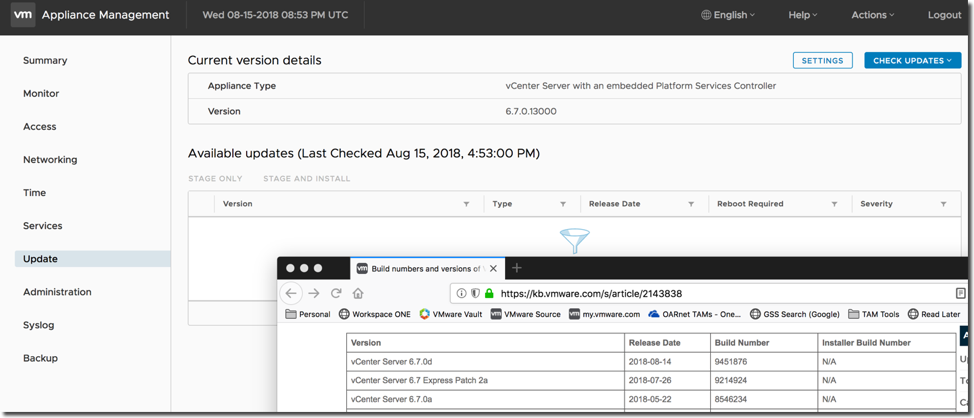Open the my.vmware.com bookmark
This screenshot has width=974, height=418.
[604, 314]
